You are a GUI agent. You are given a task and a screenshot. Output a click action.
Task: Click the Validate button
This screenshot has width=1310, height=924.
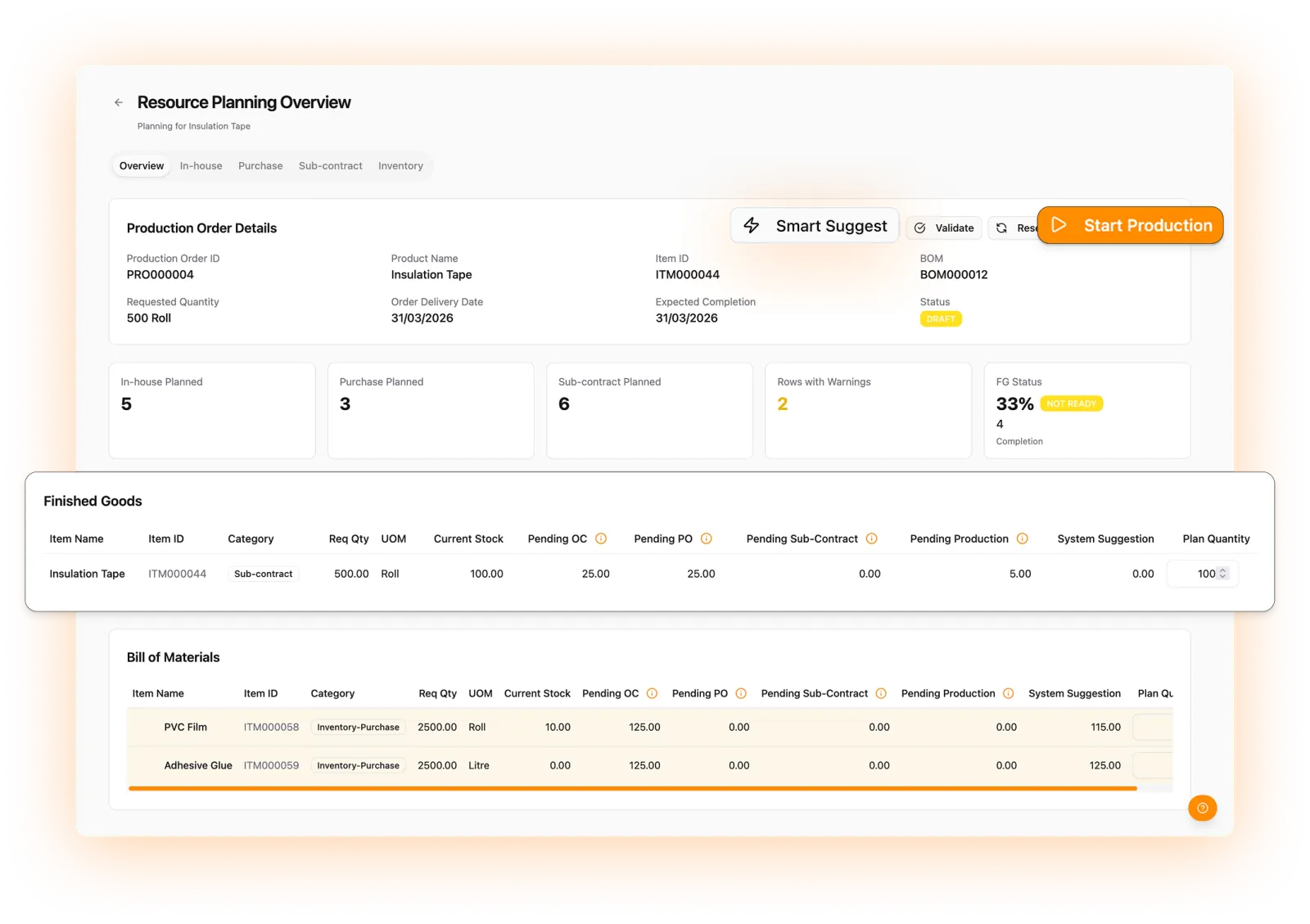(x=944, y=228)
